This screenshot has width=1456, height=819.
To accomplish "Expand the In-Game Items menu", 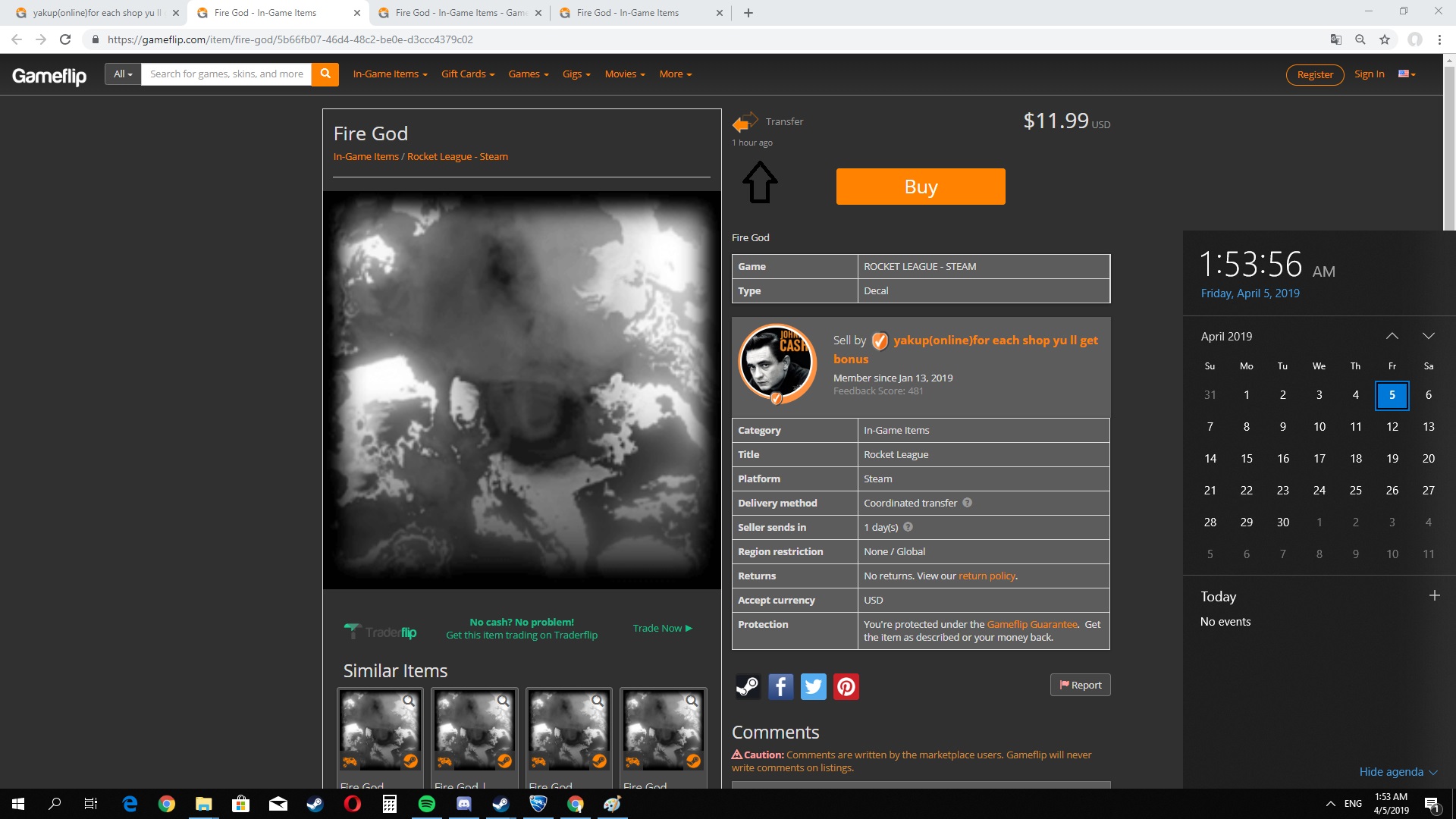I will point(390,74).
